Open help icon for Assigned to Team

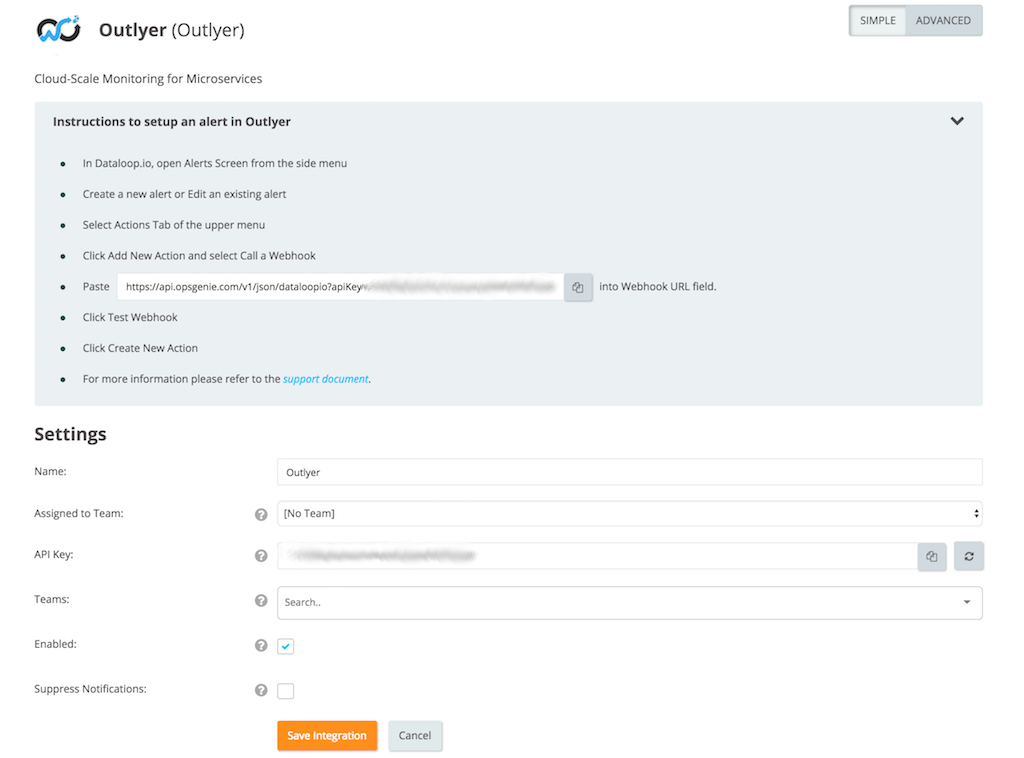click(261, 514)
